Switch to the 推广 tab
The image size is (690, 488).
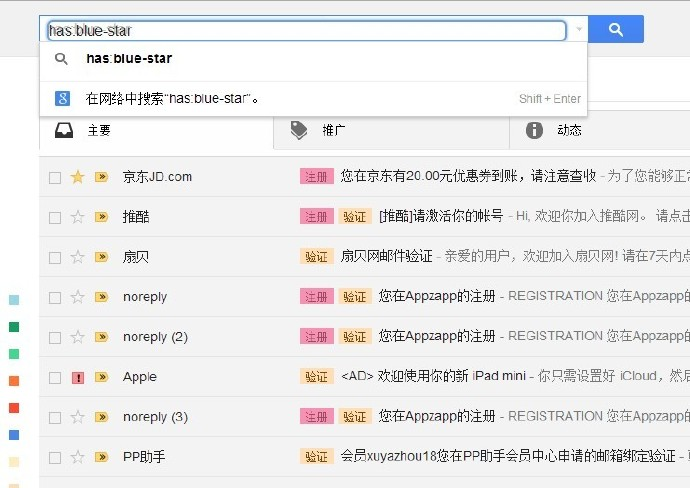point(391,130)
